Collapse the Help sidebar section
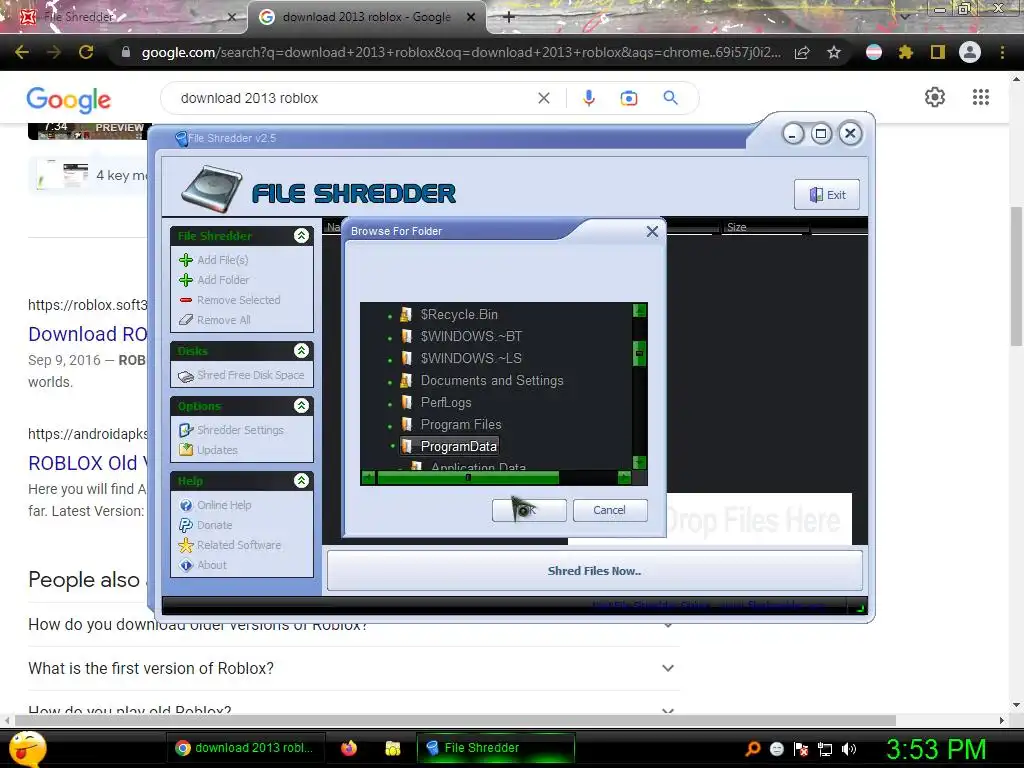The width and height of the screenshot is (1024, 768). [x=301, y=481]
